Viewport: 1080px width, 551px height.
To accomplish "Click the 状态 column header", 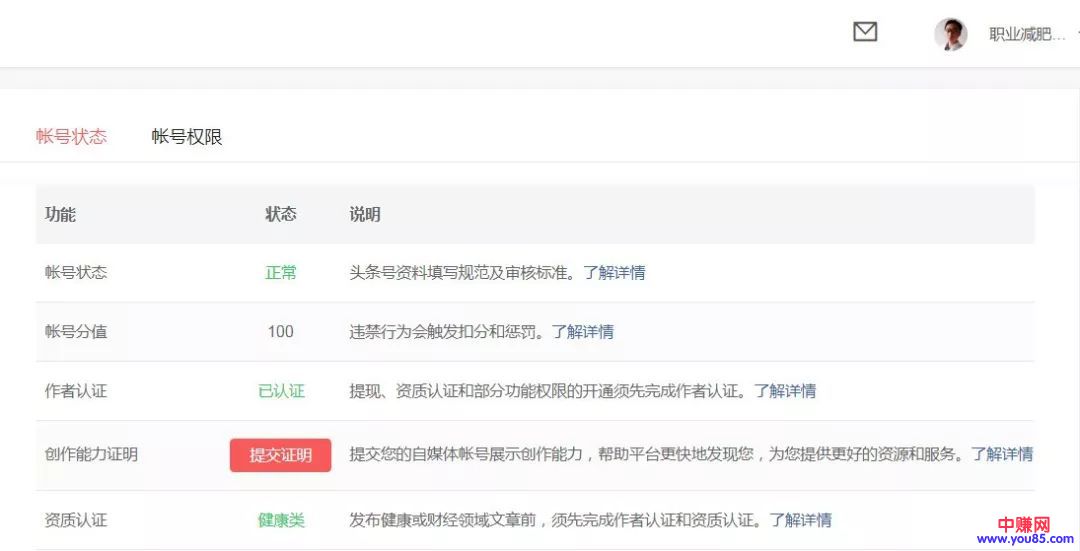I will click(281, 214).
